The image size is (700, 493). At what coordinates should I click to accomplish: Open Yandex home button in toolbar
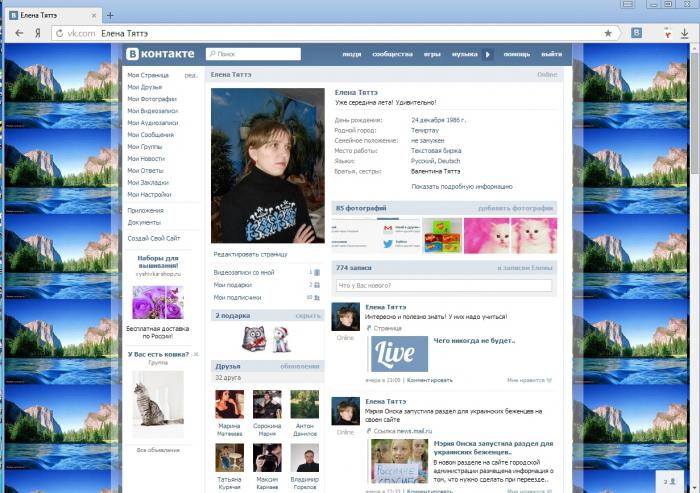coord(38,33)
